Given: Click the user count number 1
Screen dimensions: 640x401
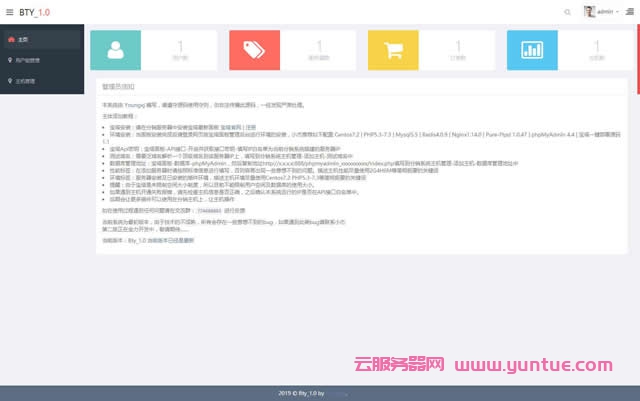Looking at the screenshot, I should [x=181, y=45].
